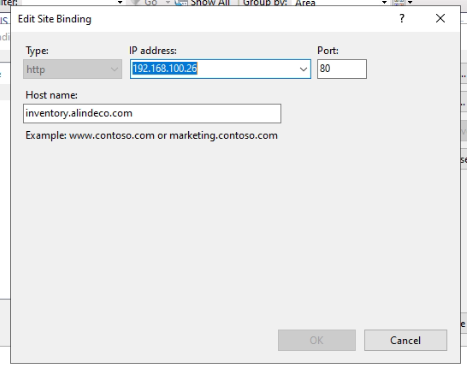Screen dimensions: 467x371
Task: Click Show All in the background toolbar
Action: pos(210,3)
